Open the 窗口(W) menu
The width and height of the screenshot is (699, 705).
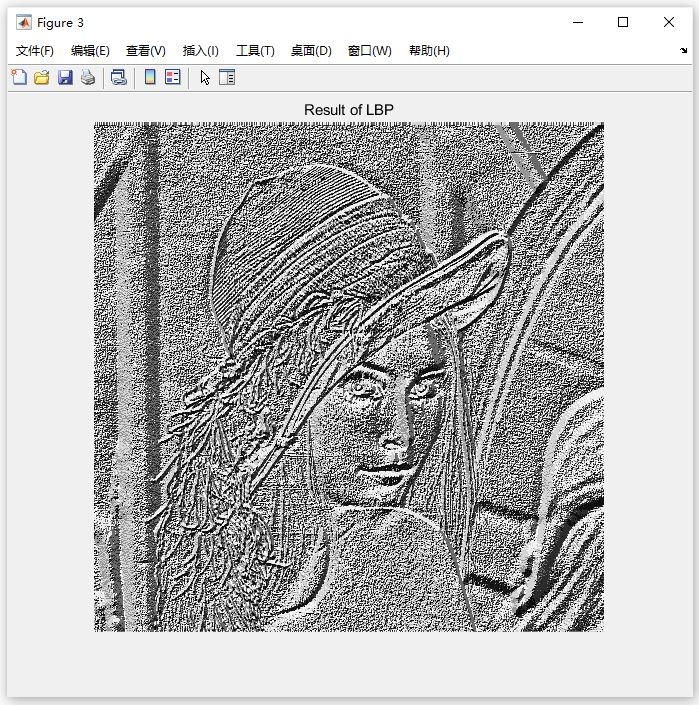pyautogui.click(x=370, y=51)
